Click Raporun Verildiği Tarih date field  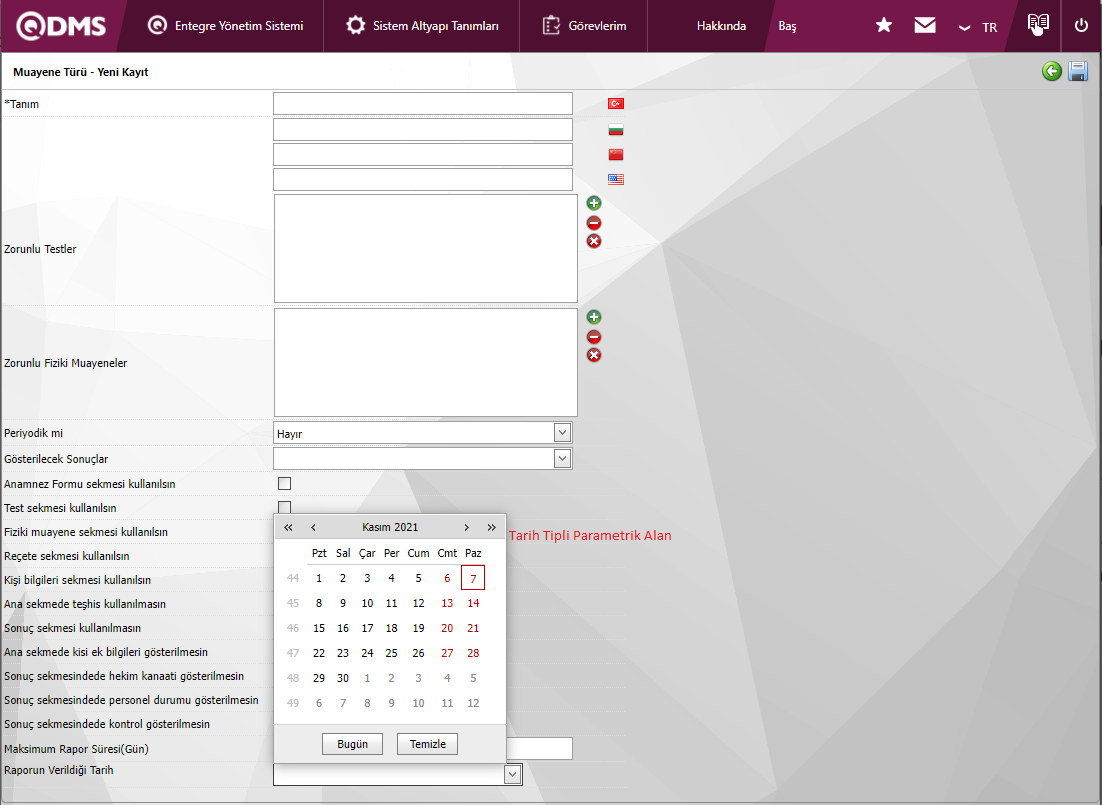(x=389, y=774)
